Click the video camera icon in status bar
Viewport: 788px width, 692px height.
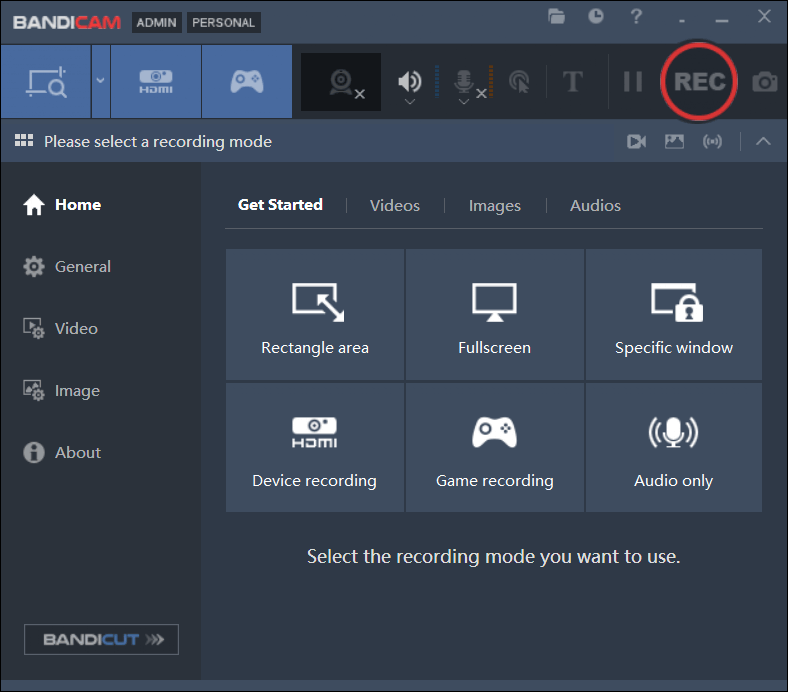point(636,142)
